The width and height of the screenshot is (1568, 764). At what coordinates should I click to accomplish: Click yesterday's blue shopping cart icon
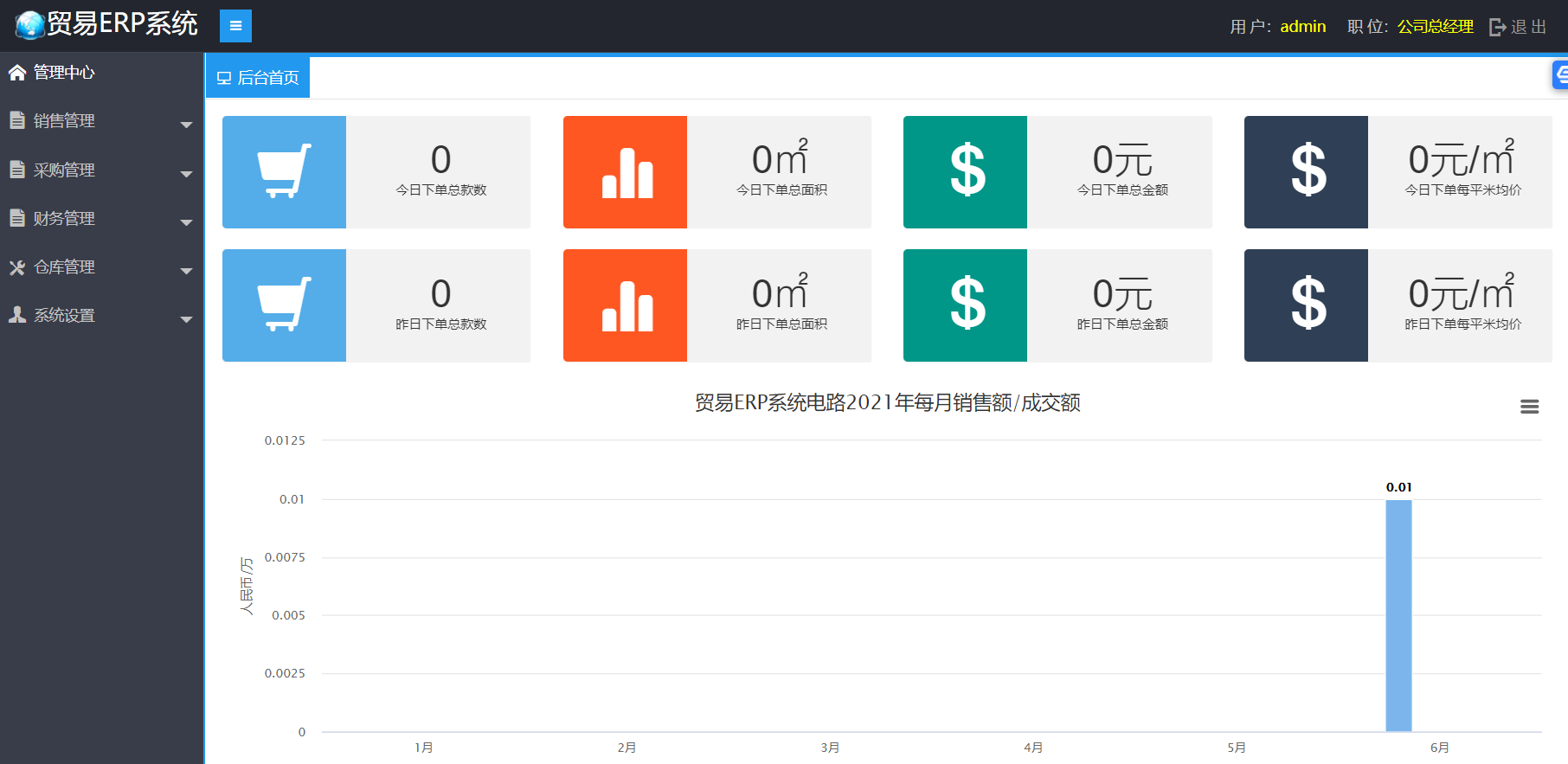[284, 305]
